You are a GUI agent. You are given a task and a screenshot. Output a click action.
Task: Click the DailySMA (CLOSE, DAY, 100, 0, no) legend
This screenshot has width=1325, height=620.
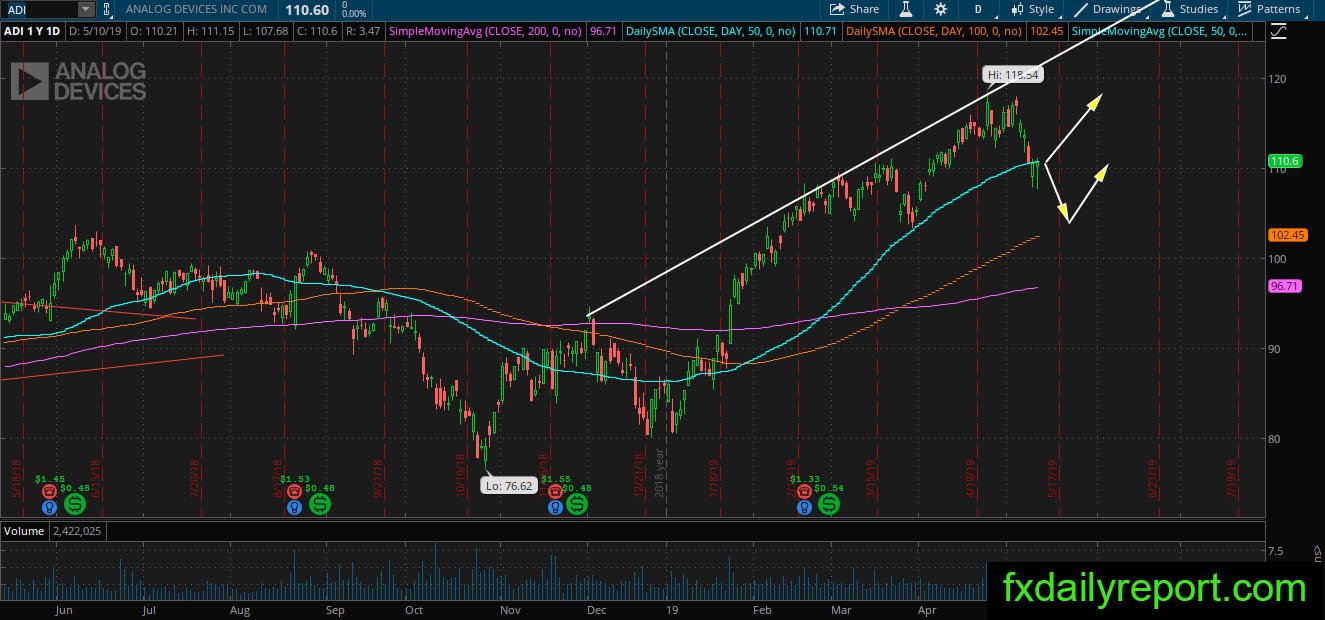point(935,32)
